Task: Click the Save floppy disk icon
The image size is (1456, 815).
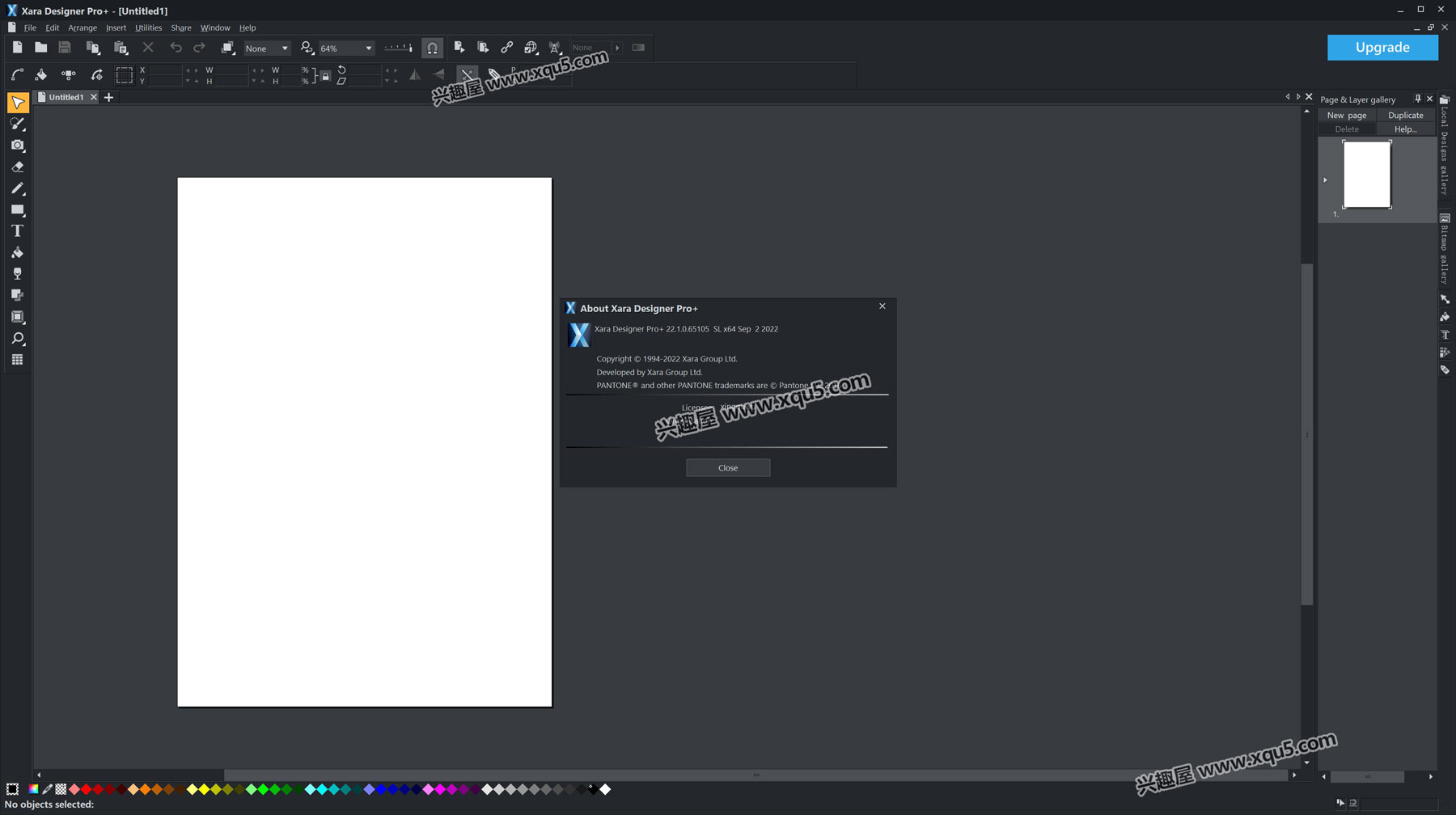Action: [65, 48]
